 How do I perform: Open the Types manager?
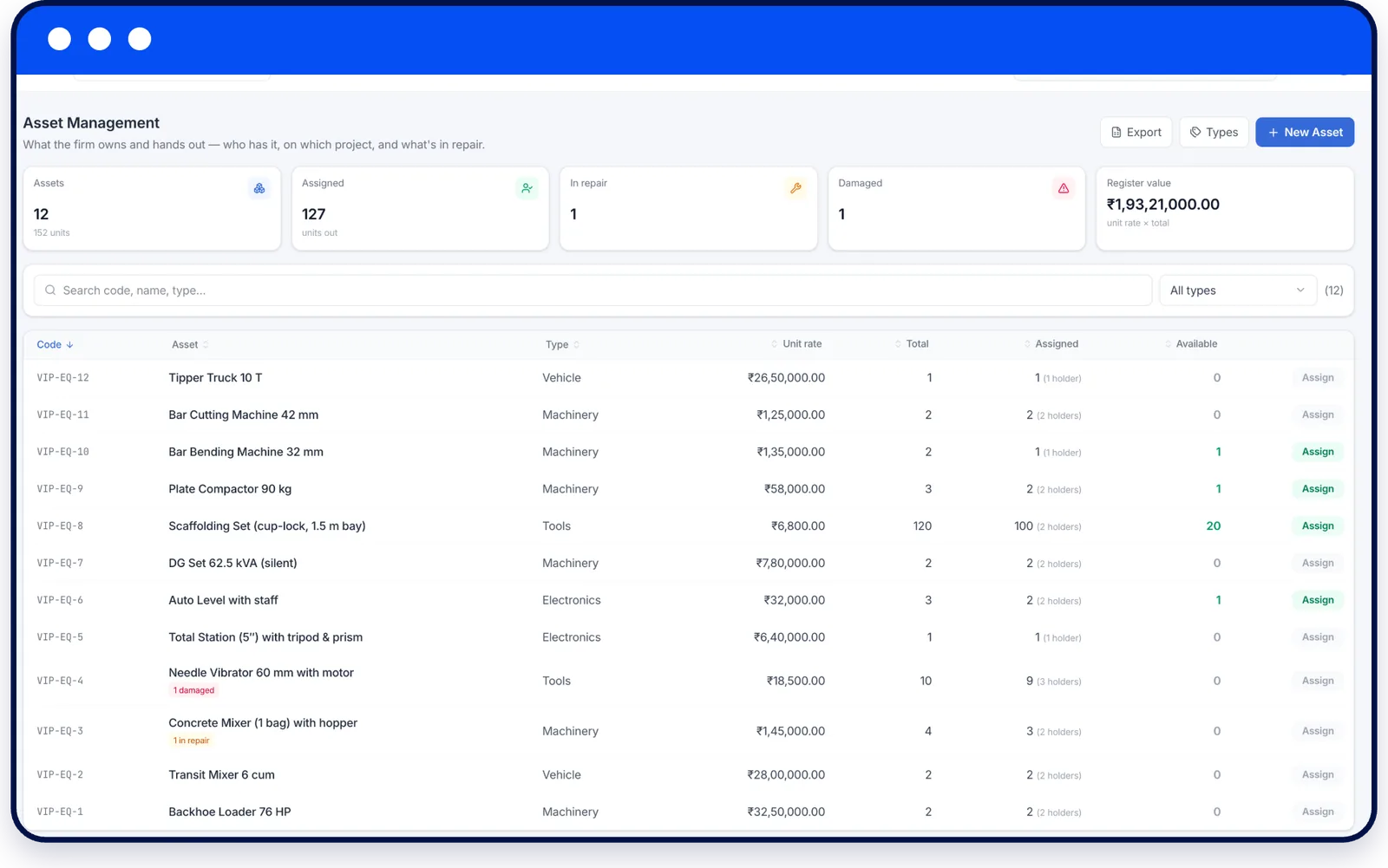[x=1214, y=132]
